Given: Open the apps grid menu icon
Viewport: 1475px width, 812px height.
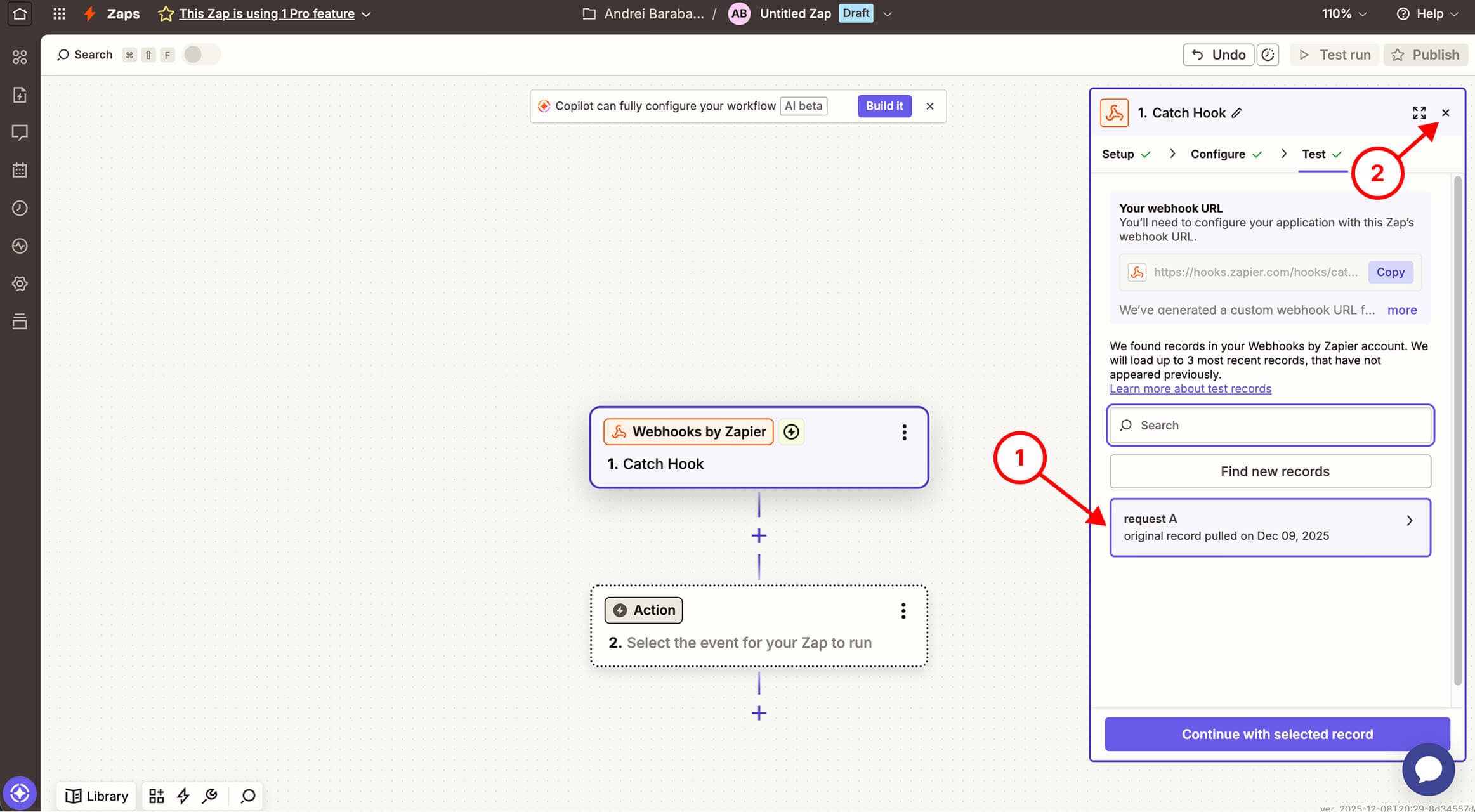Looking at the screenshot, I should [x=59, y=13].
